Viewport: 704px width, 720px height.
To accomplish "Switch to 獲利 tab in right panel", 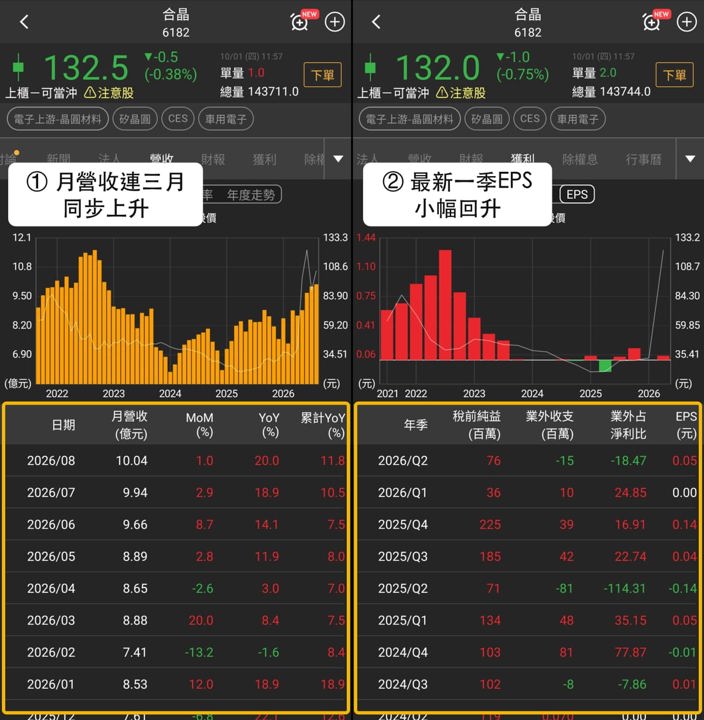I will [523, 158].
